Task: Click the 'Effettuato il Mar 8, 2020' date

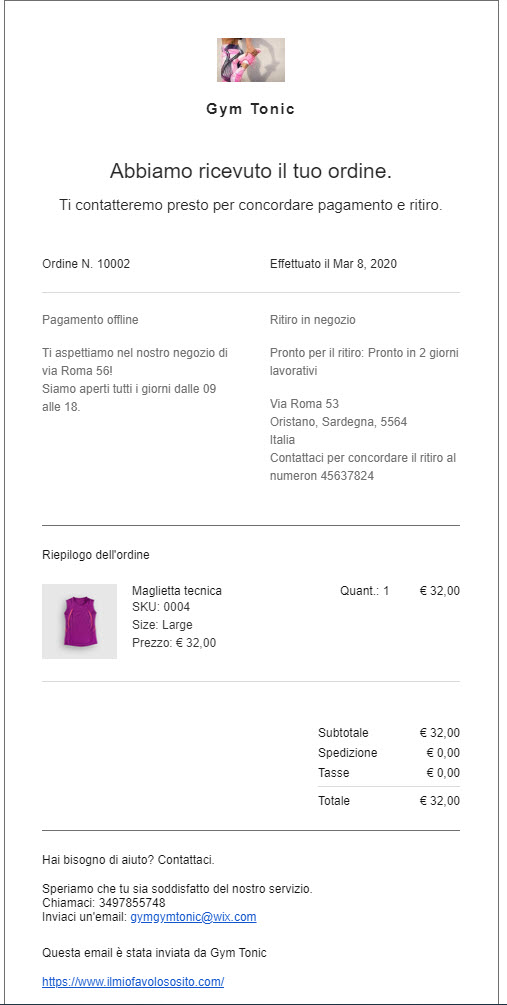Action: (333, 264)
